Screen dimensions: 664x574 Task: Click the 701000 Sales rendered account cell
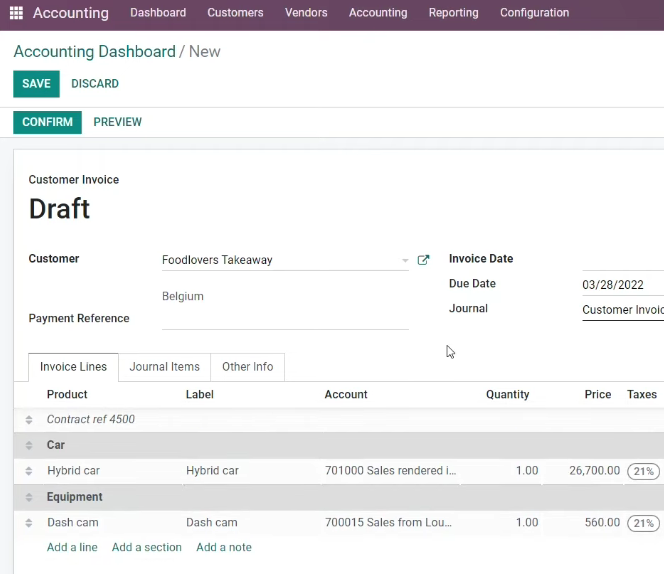(x=390, y=471)
